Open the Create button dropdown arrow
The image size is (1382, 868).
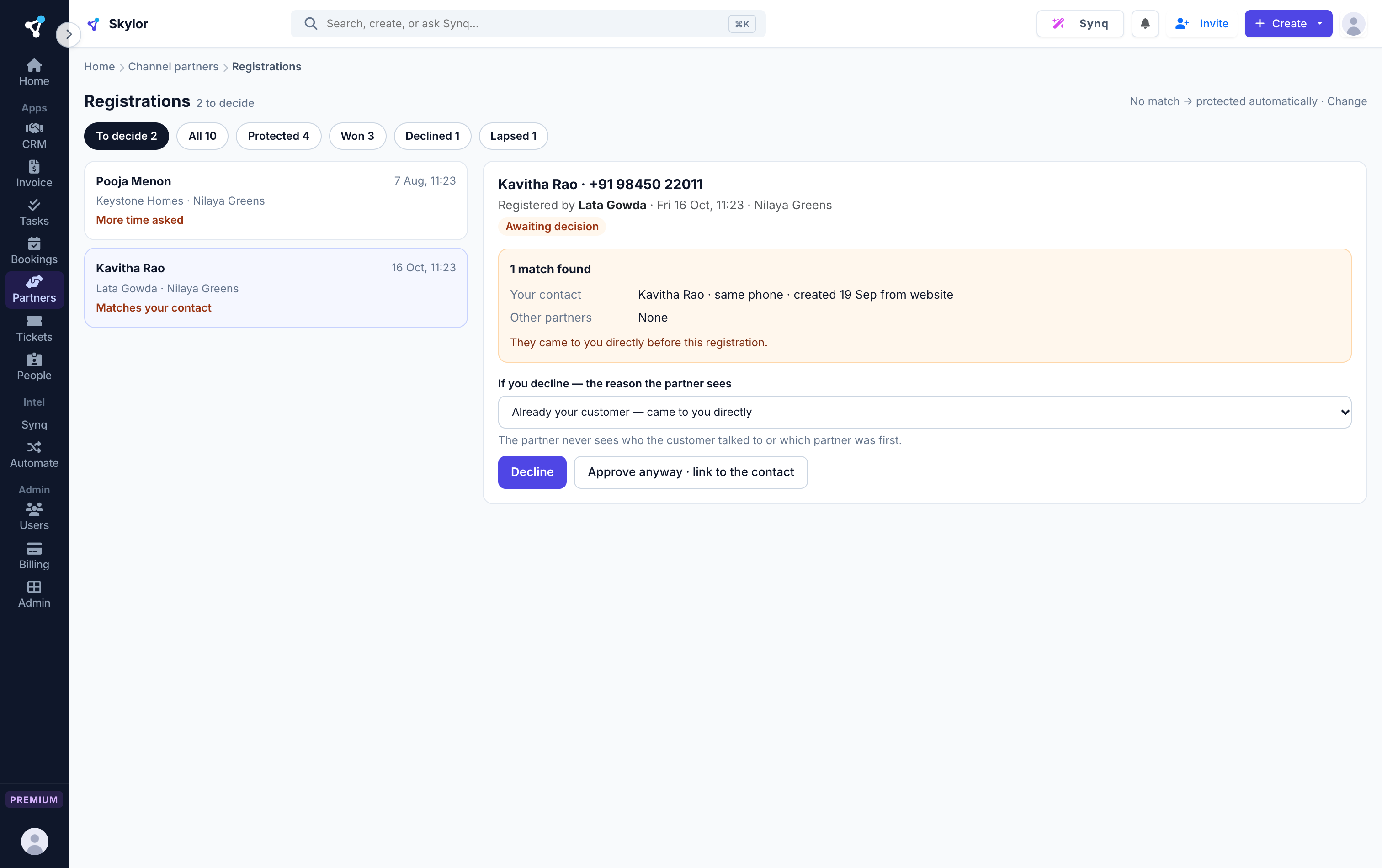[1319, 23]
